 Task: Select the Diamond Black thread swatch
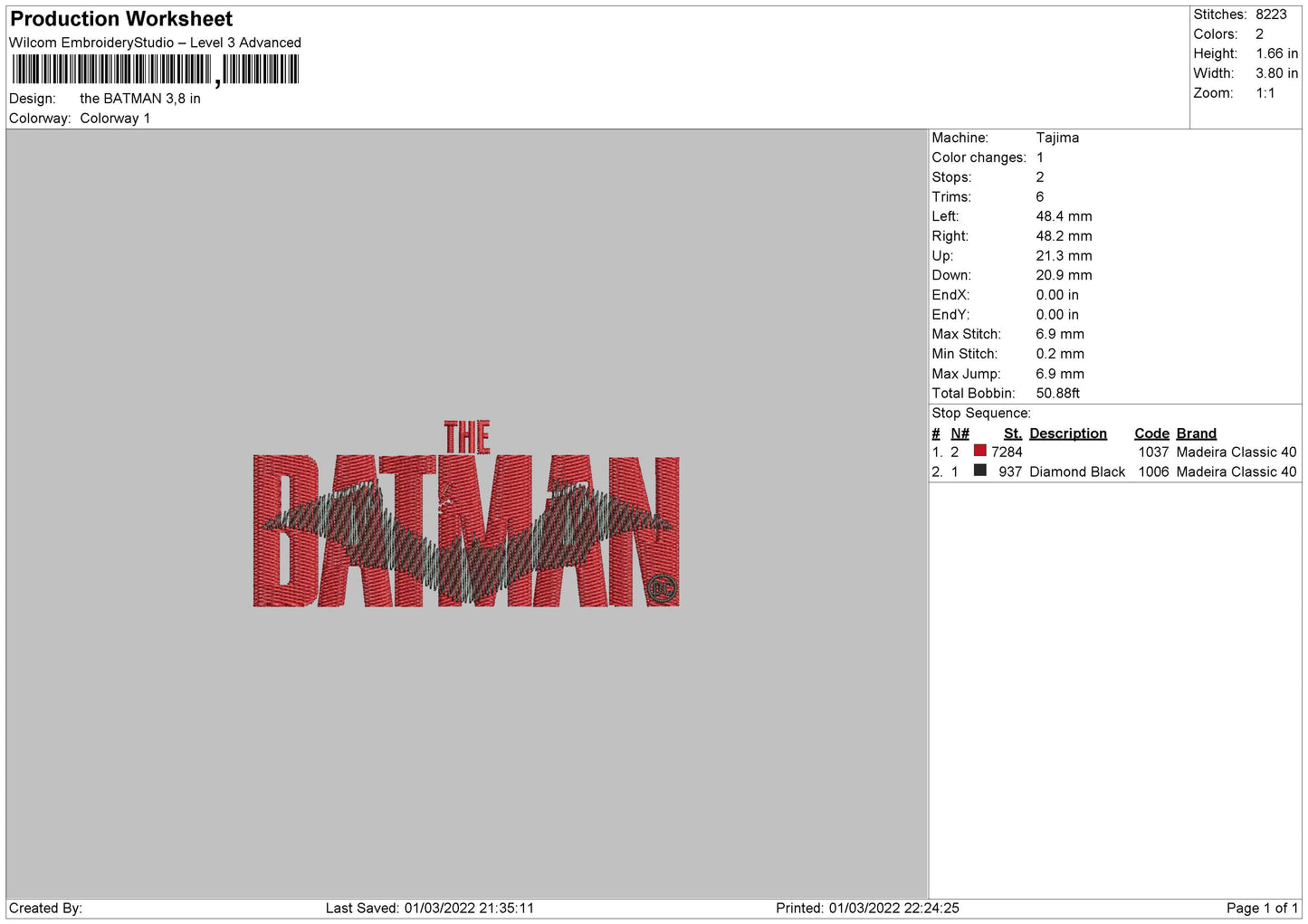[979, 471]
